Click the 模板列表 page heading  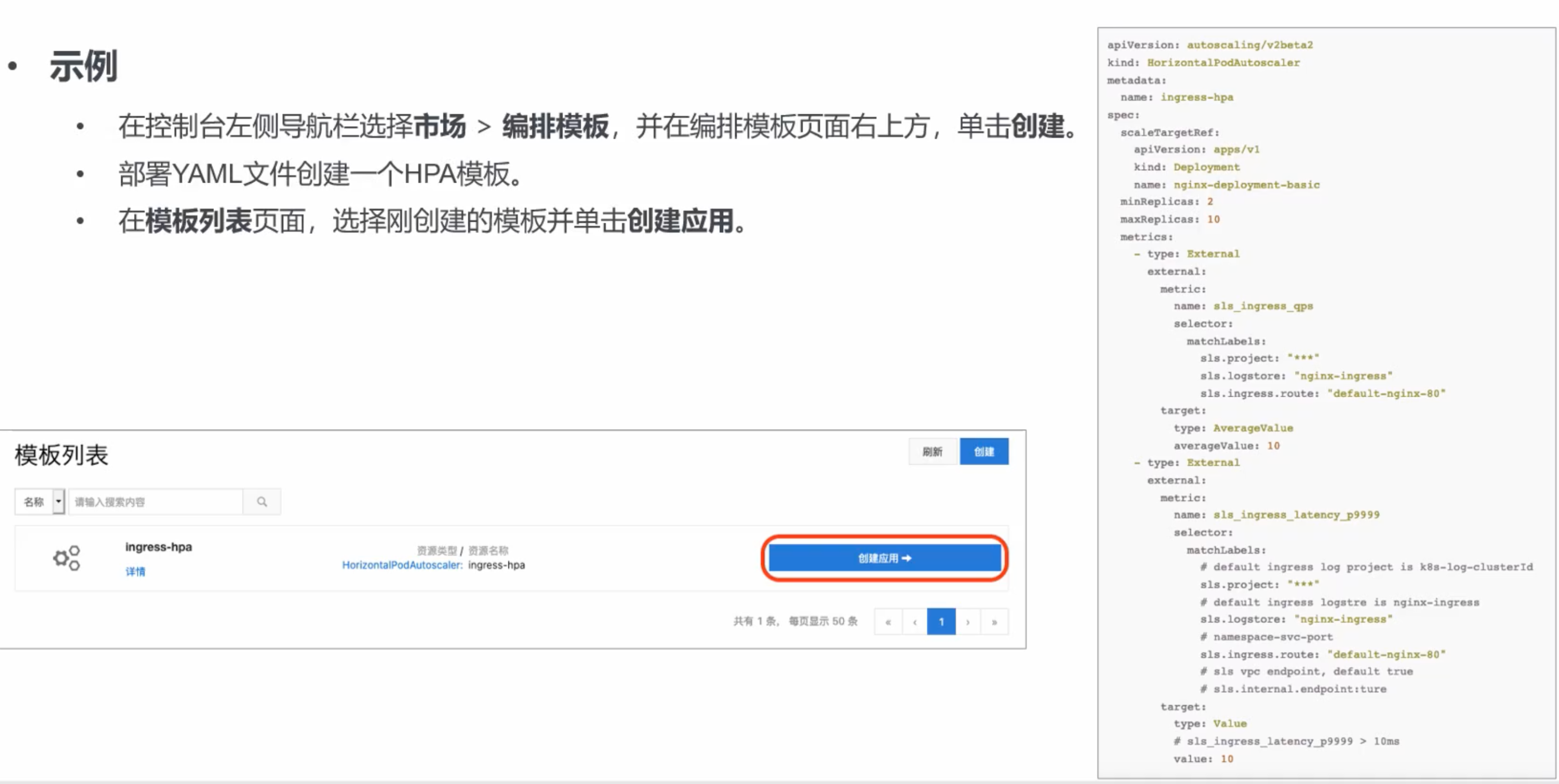point(61,456)
